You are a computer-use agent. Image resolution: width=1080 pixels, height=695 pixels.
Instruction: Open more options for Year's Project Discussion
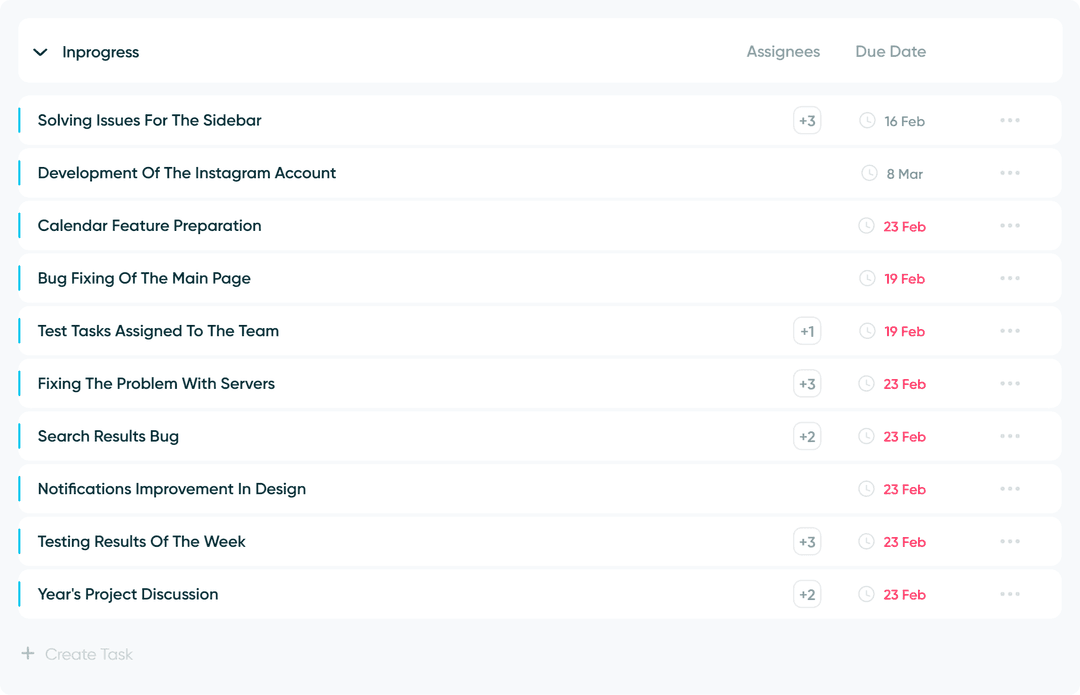pyautogui.click(x=1010, y=594)
